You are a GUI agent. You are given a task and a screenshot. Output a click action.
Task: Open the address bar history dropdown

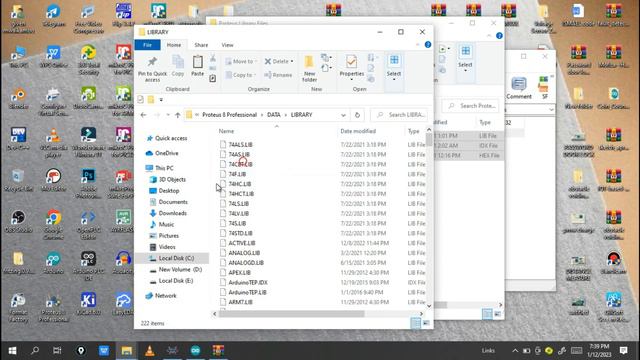point(343,115)
